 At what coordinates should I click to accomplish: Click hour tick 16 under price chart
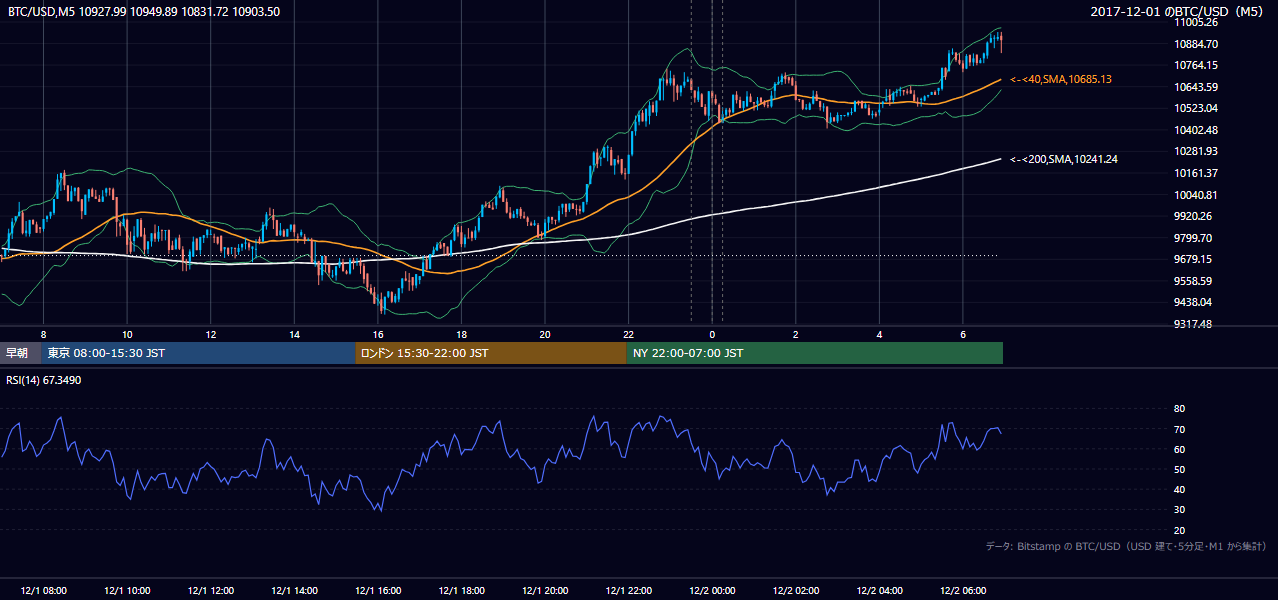tap(378, 334)
